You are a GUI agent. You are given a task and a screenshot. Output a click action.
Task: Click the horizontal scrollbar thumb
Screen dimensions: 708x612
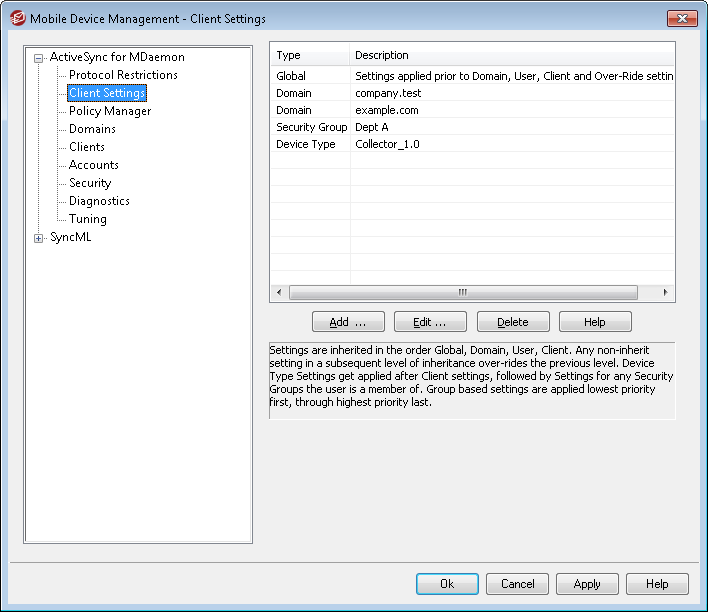point(463,293)
